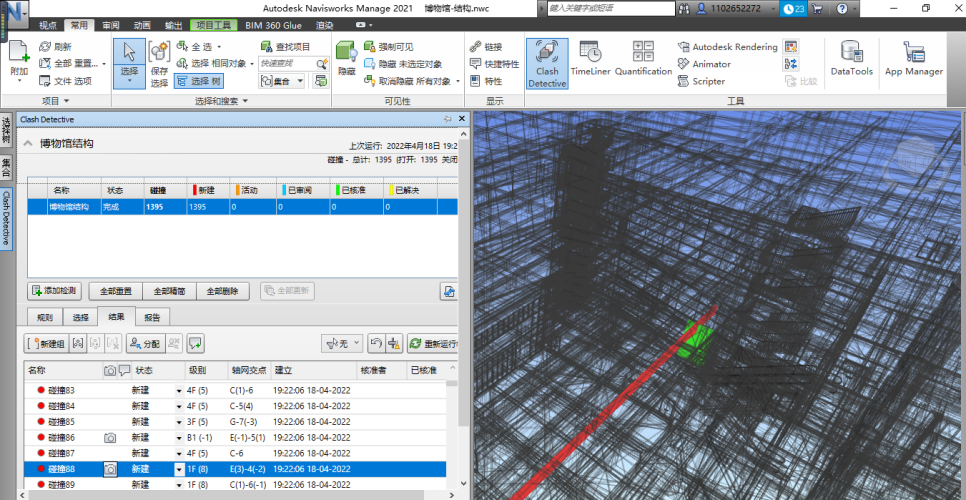
Task: Click 链接 (Links) in display group
Action: tap(486, 47)
